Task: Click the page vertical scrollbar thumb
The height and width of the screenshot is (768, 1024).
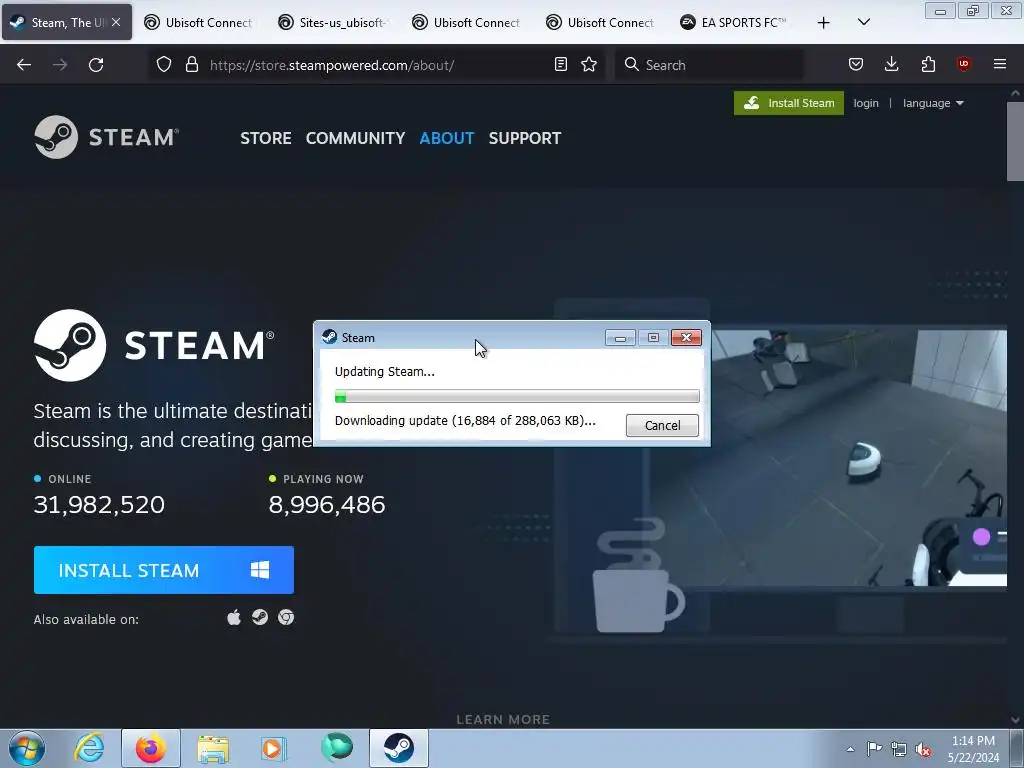Action: tap(1015, 140)
